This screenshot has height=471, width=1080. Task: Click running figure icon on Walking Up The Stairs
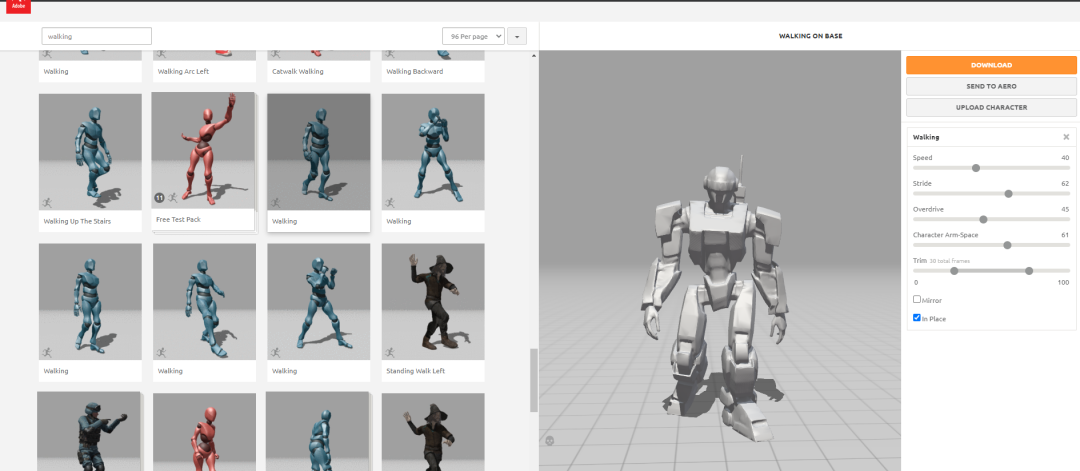coord(46,202)
